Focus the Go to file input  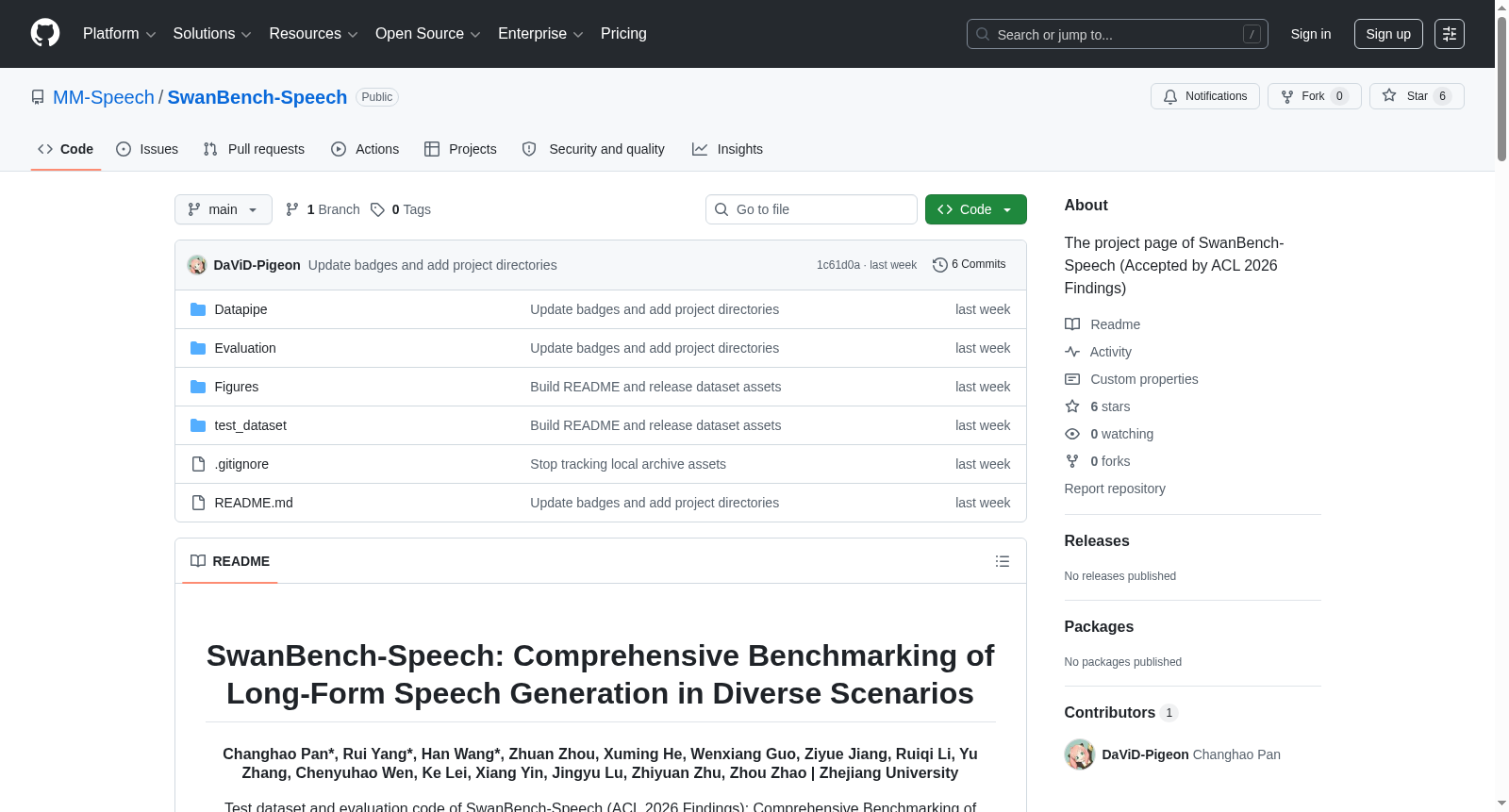(811, 209)
